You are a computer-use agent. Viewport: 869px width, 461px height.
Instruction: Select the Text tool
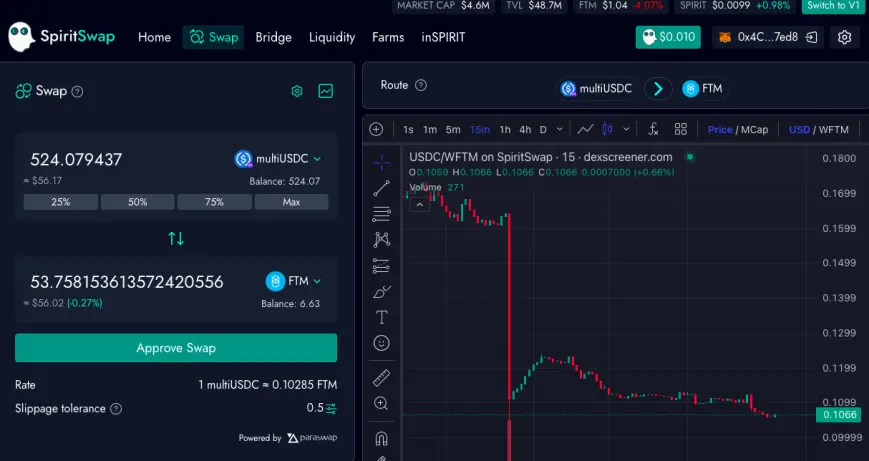(x=381, y=317)
